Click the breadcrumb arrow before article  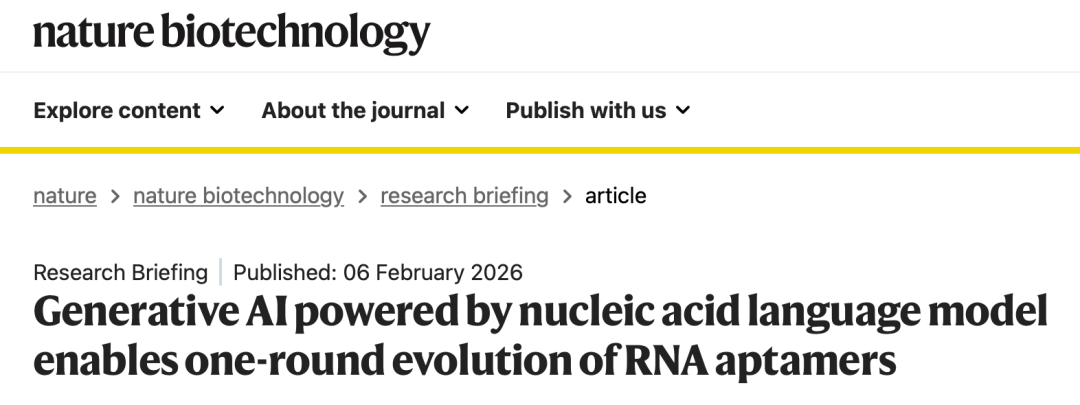(x=567, y=196)
